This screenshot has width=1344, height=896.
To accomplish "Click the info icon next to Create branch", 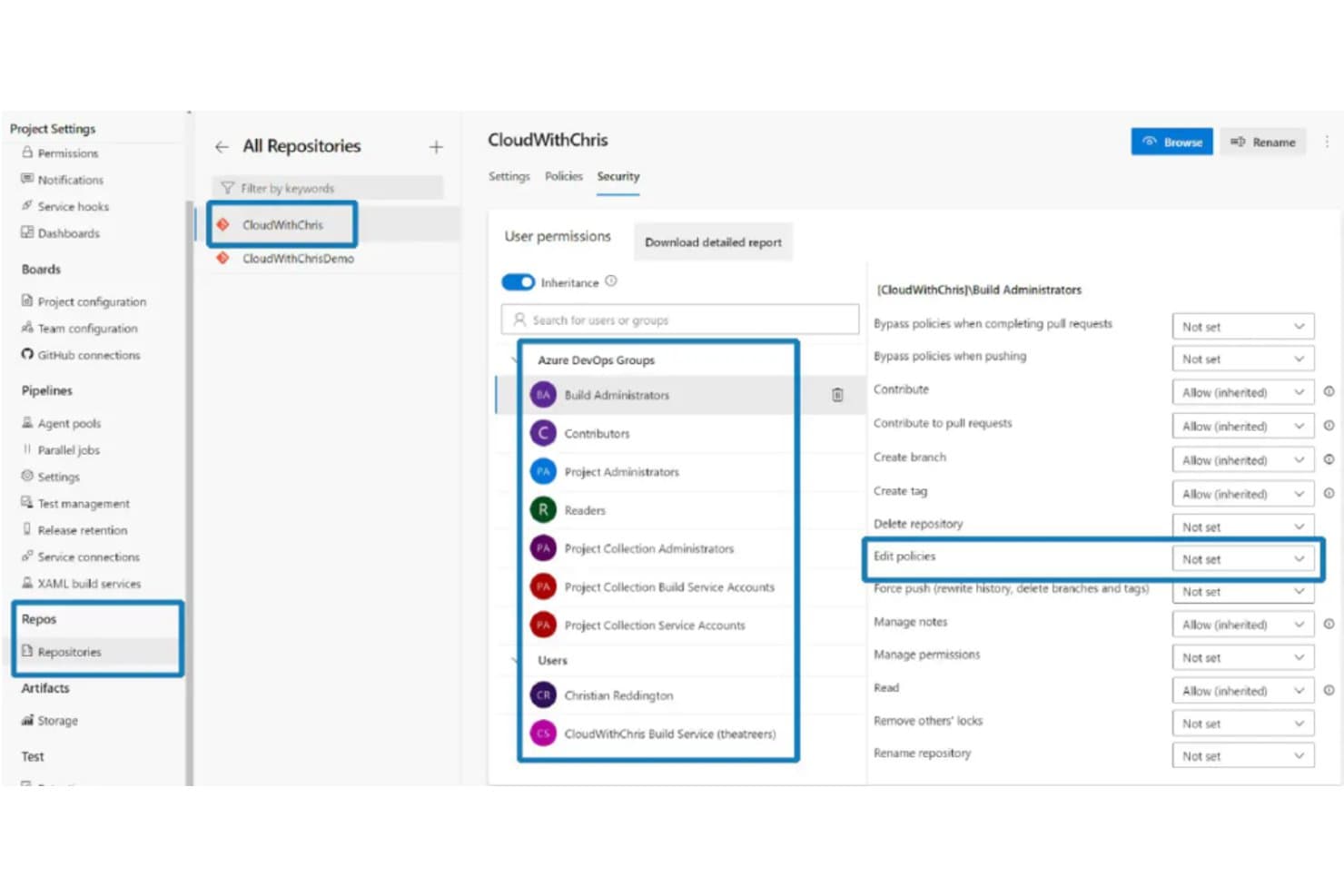I will pos(1329,459).
